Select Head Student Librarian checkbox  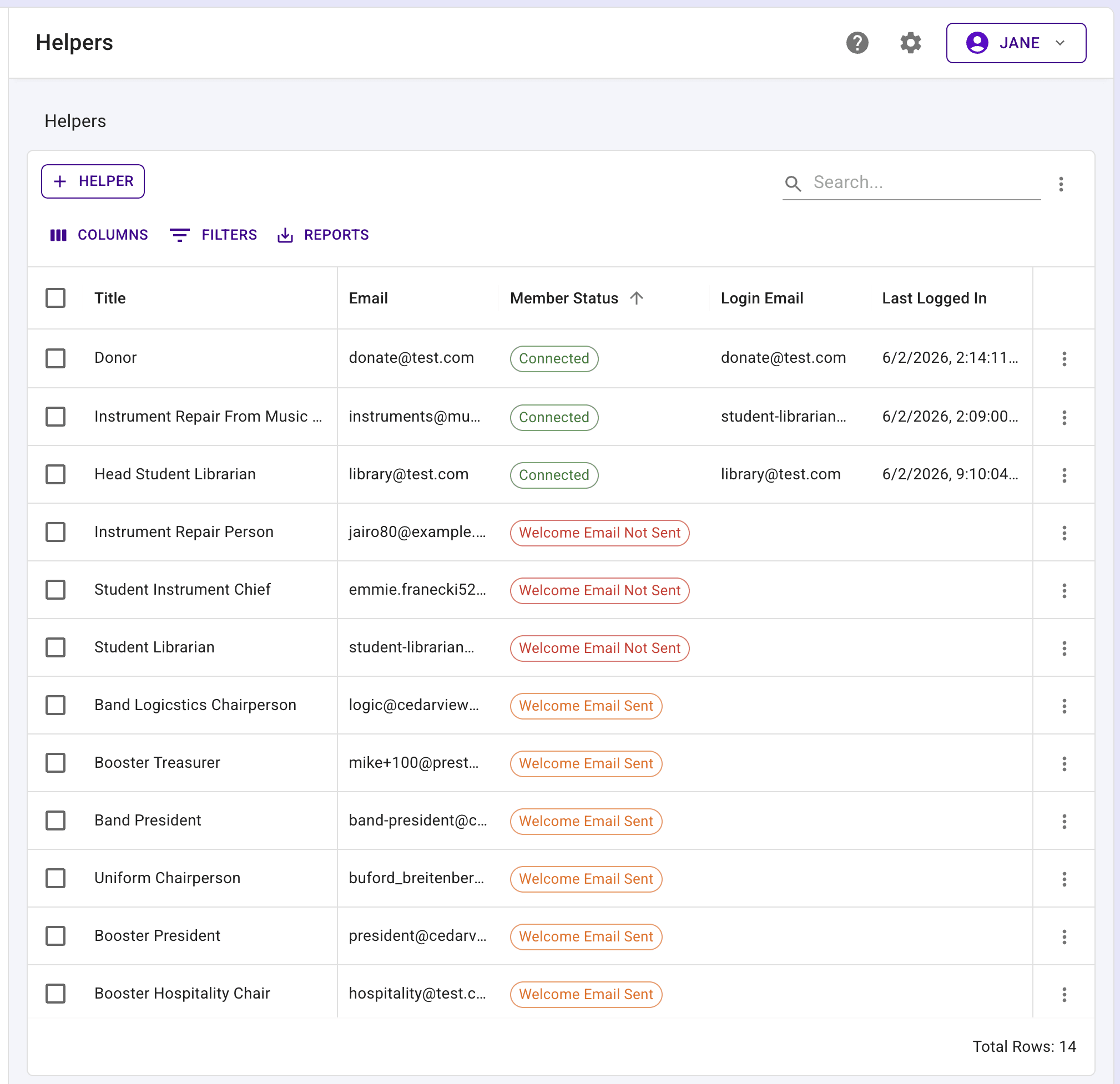[x=56, y=474]
